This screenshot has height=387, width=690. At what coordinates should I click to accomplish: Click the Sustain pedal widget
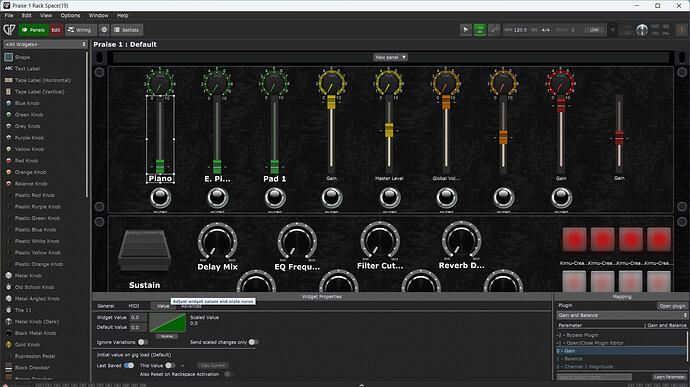[x=144, y=250]
